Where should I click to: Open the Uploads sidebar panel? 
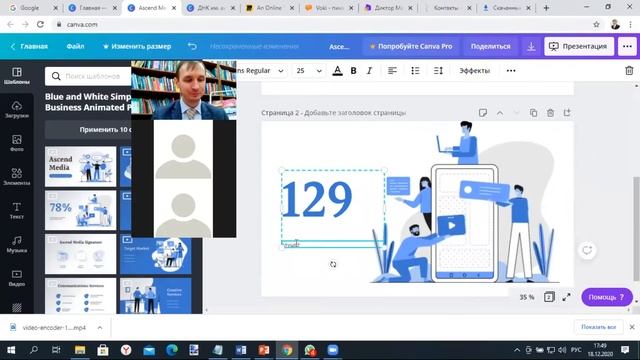point(17,109)
